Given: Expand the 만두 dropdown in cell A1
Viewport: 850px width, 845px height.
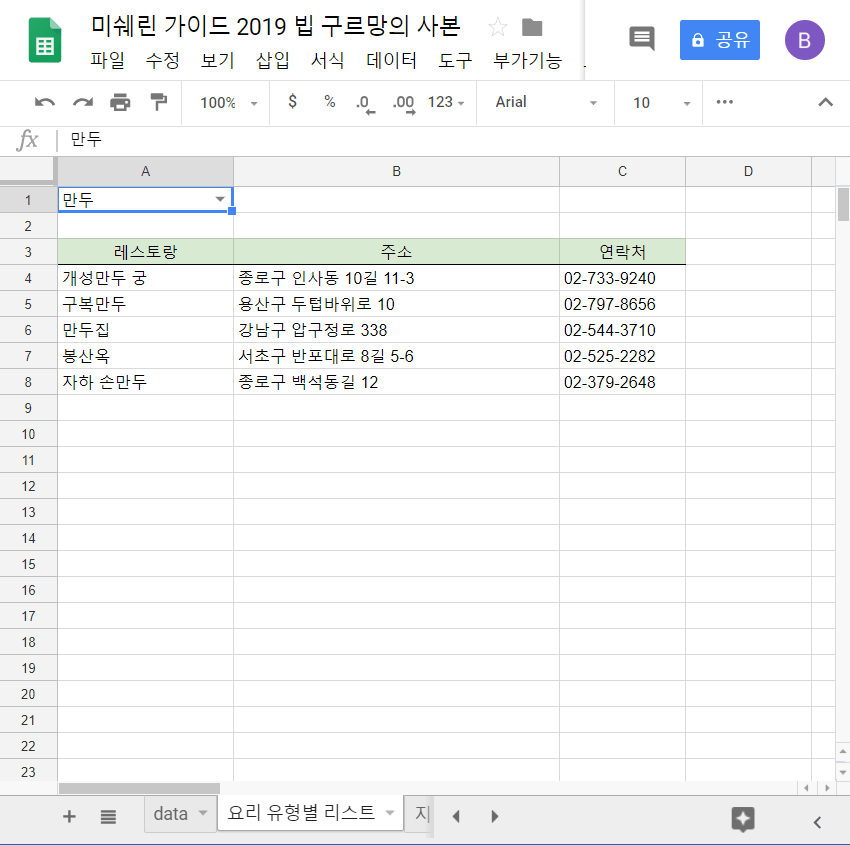Looking at the screenshot, I should coord(220,199).
